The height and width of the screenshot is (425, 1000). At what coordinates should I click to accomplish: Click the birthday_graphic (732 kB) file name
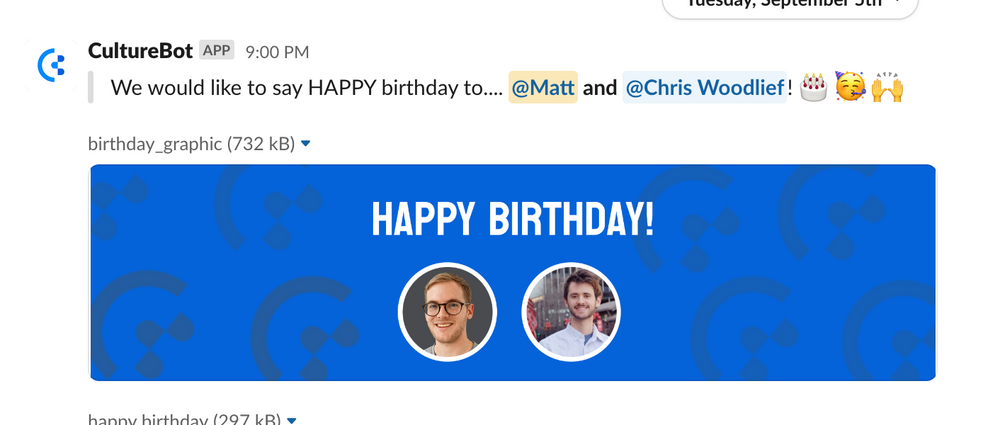[x=191, y=144]
